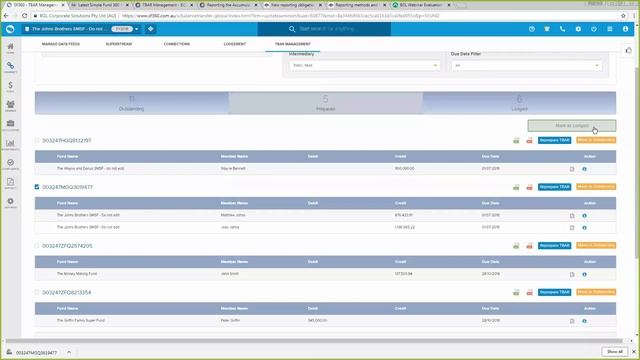Click Reprepare TBAR for 003247HGQ8132197
The image size is (640, 360).
click(554, 140)
